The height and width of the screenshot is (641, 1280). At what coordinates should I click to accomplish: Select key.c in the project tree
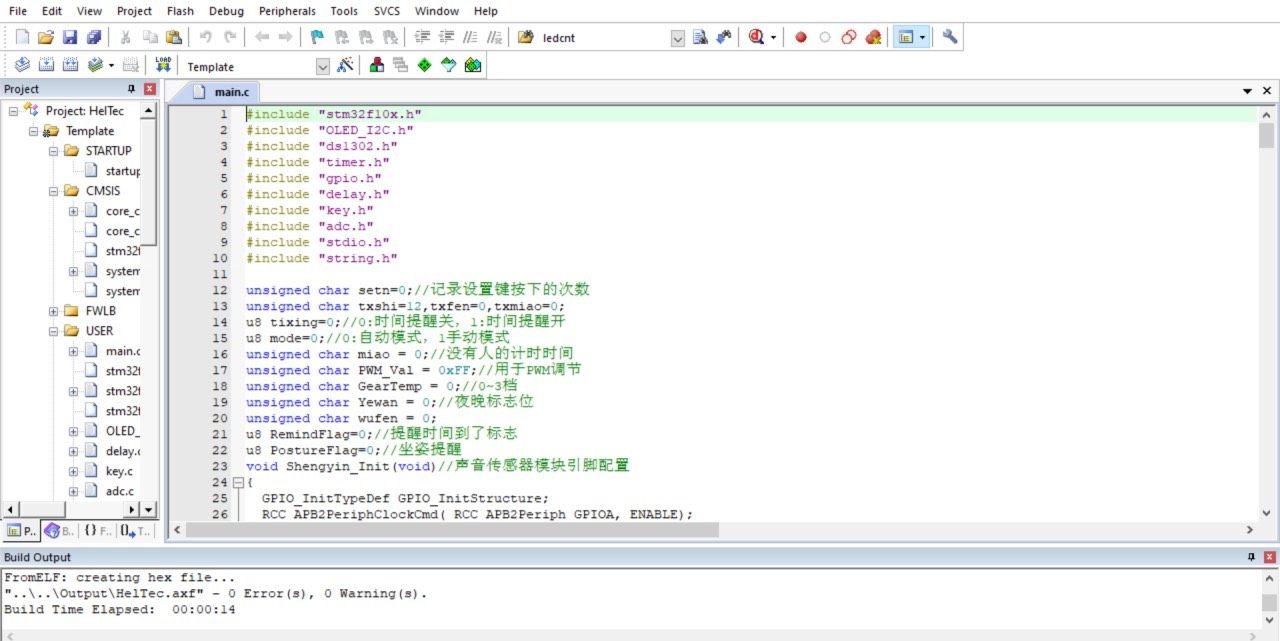(119, 471)
